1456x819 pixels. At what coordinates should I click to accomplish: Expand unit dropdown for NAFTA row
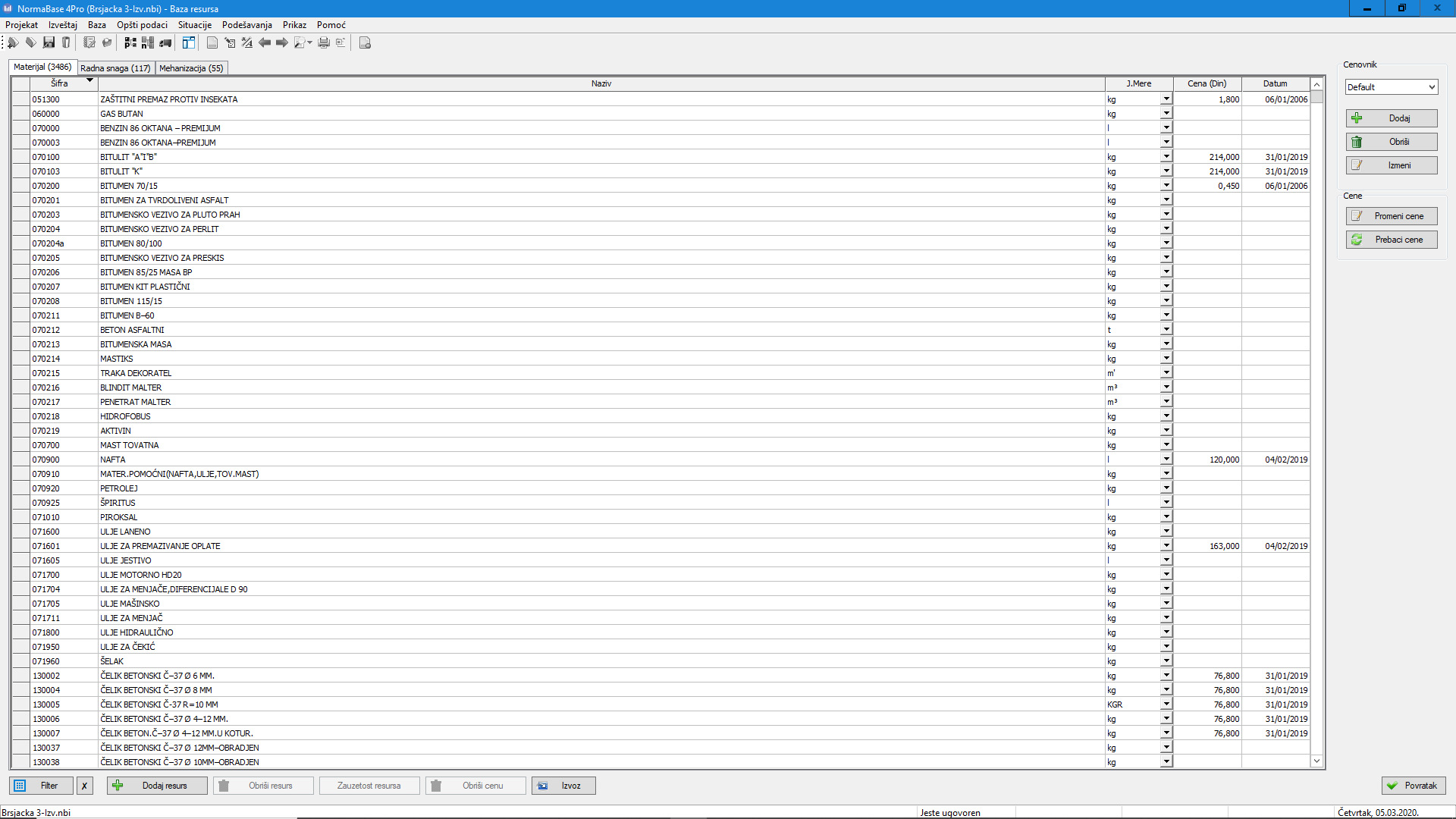click(x=1166, y=460)
